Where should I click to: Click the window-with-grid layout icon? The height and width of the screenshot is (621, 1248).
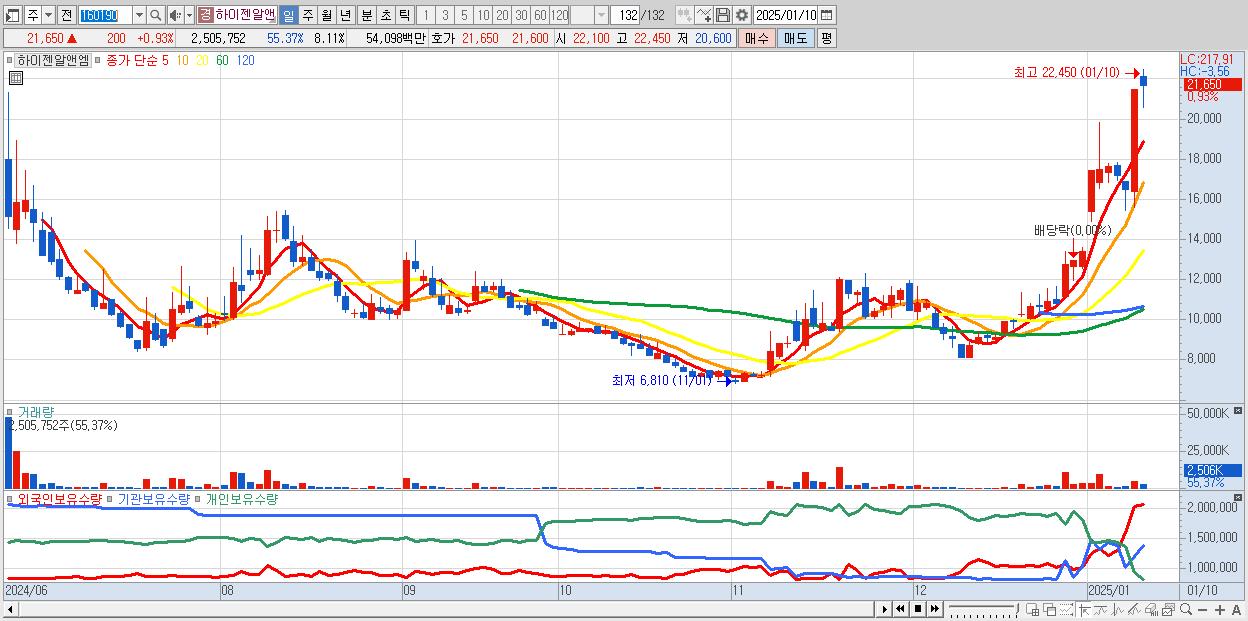click(1033, 609)
